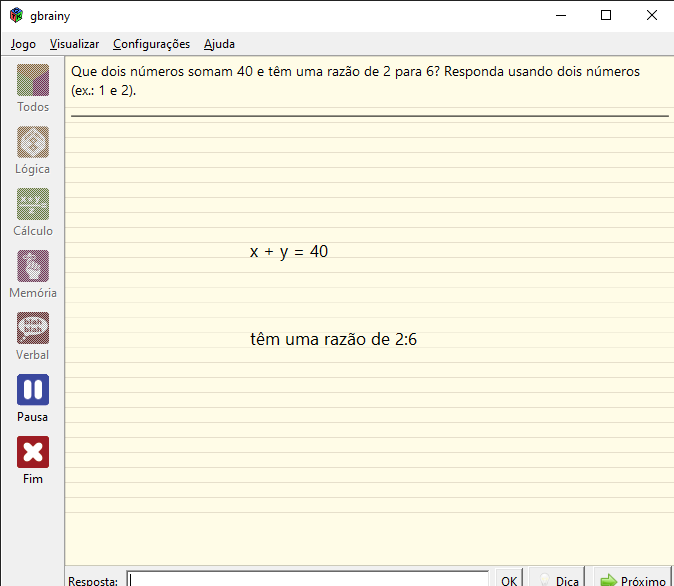This screenshot has height=586, width=674.
Task: Open the Memória trainer icon
Action: click(x=33, y=266)
